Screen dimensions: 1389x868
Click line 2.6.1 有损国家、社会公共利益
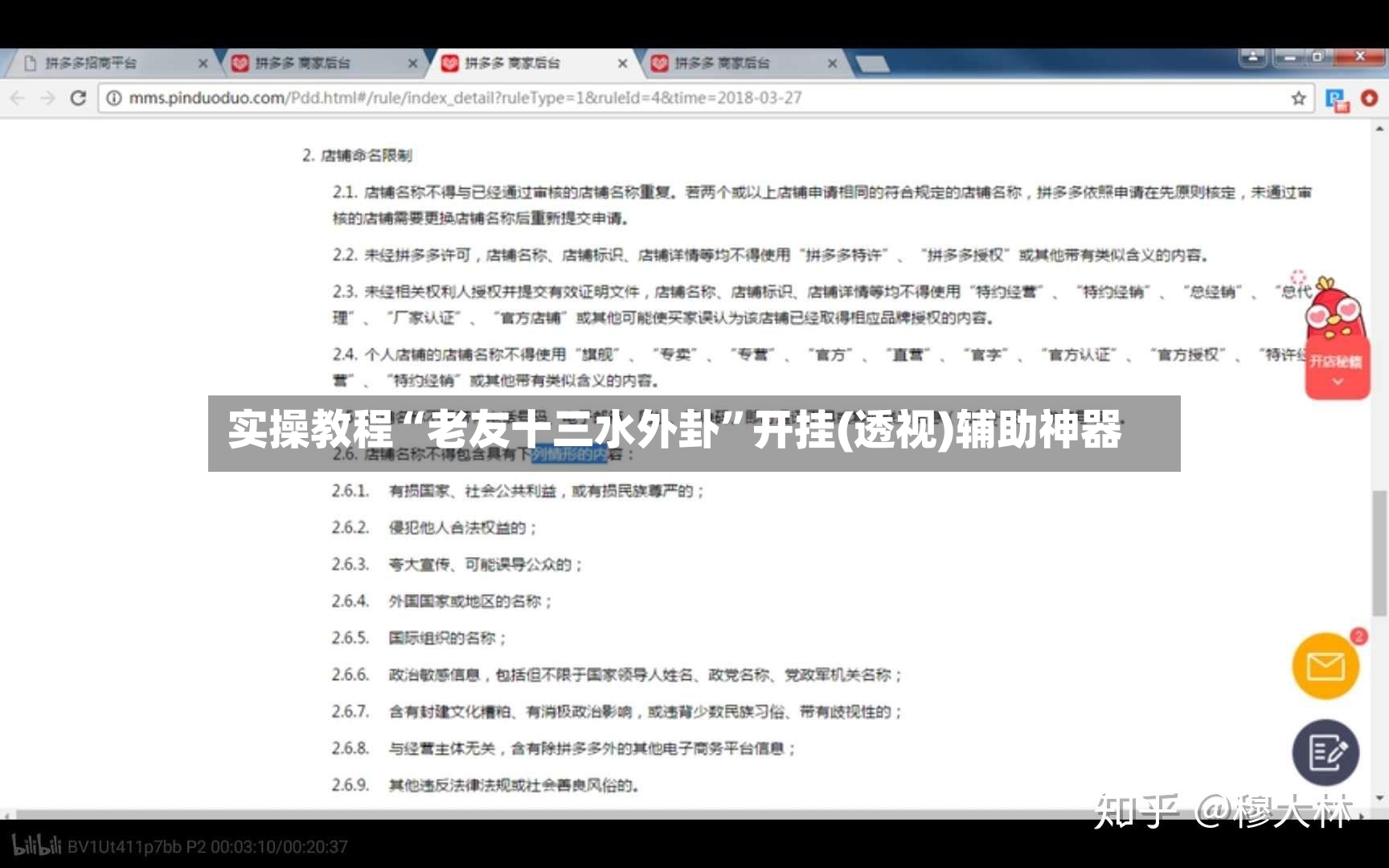[x=518, y=490]
